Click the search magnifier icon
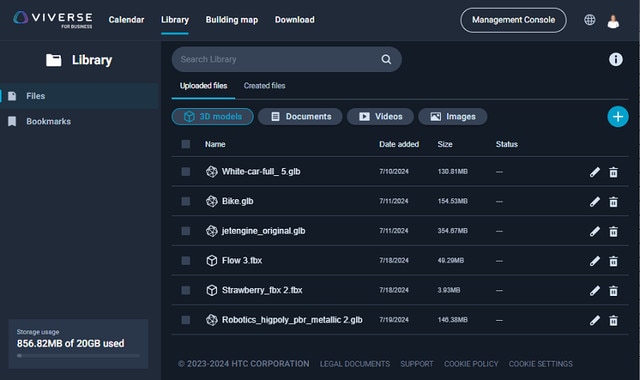The width and height of the screenshot is (640, 380). pos(386,60)
